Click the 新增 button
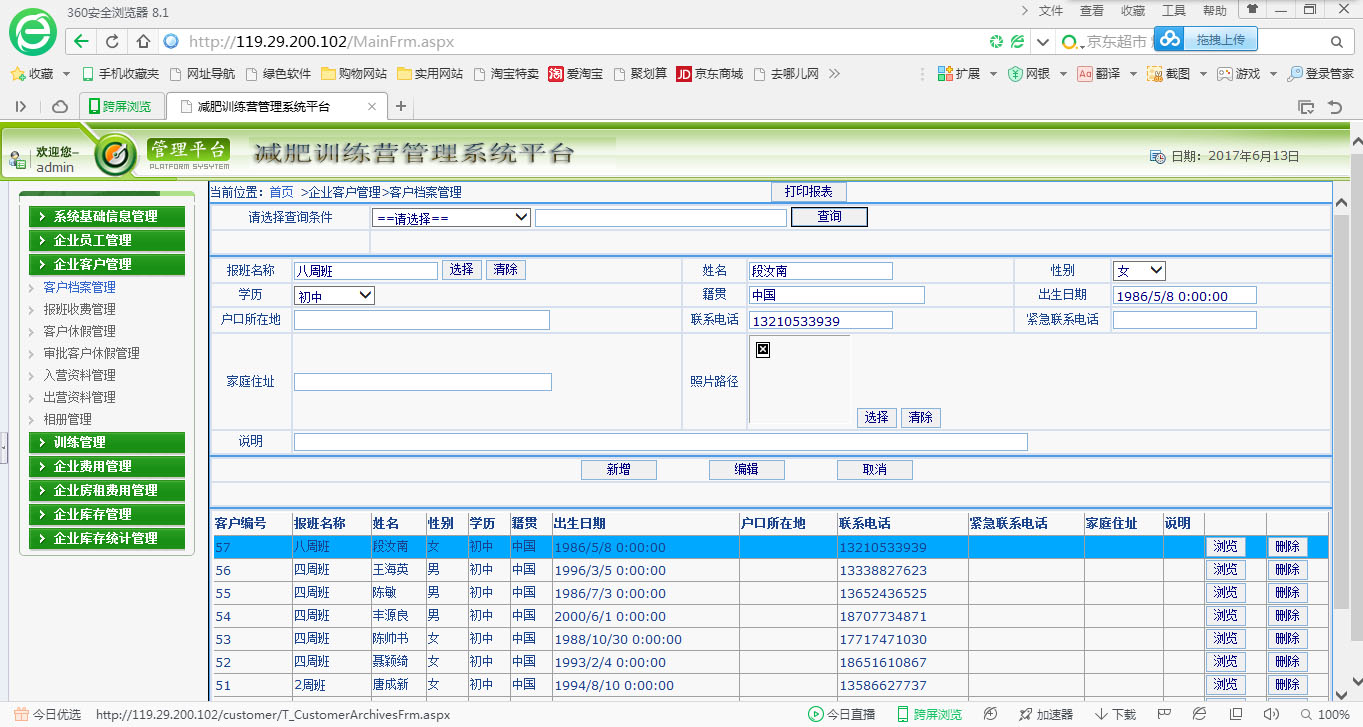Image resolution: width=1363 pixels, height=727 pixels. (618, 470)
